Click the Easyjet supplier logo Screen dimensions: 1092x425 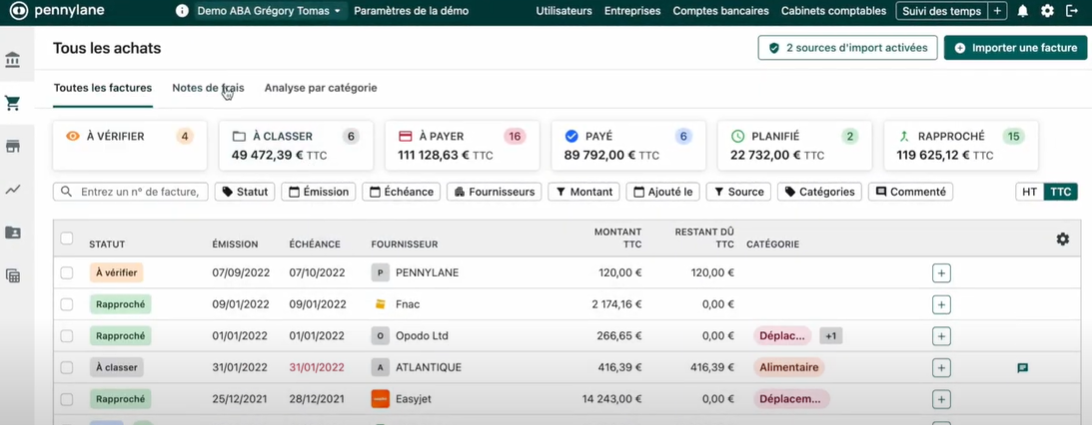click(x=380, y=399)
